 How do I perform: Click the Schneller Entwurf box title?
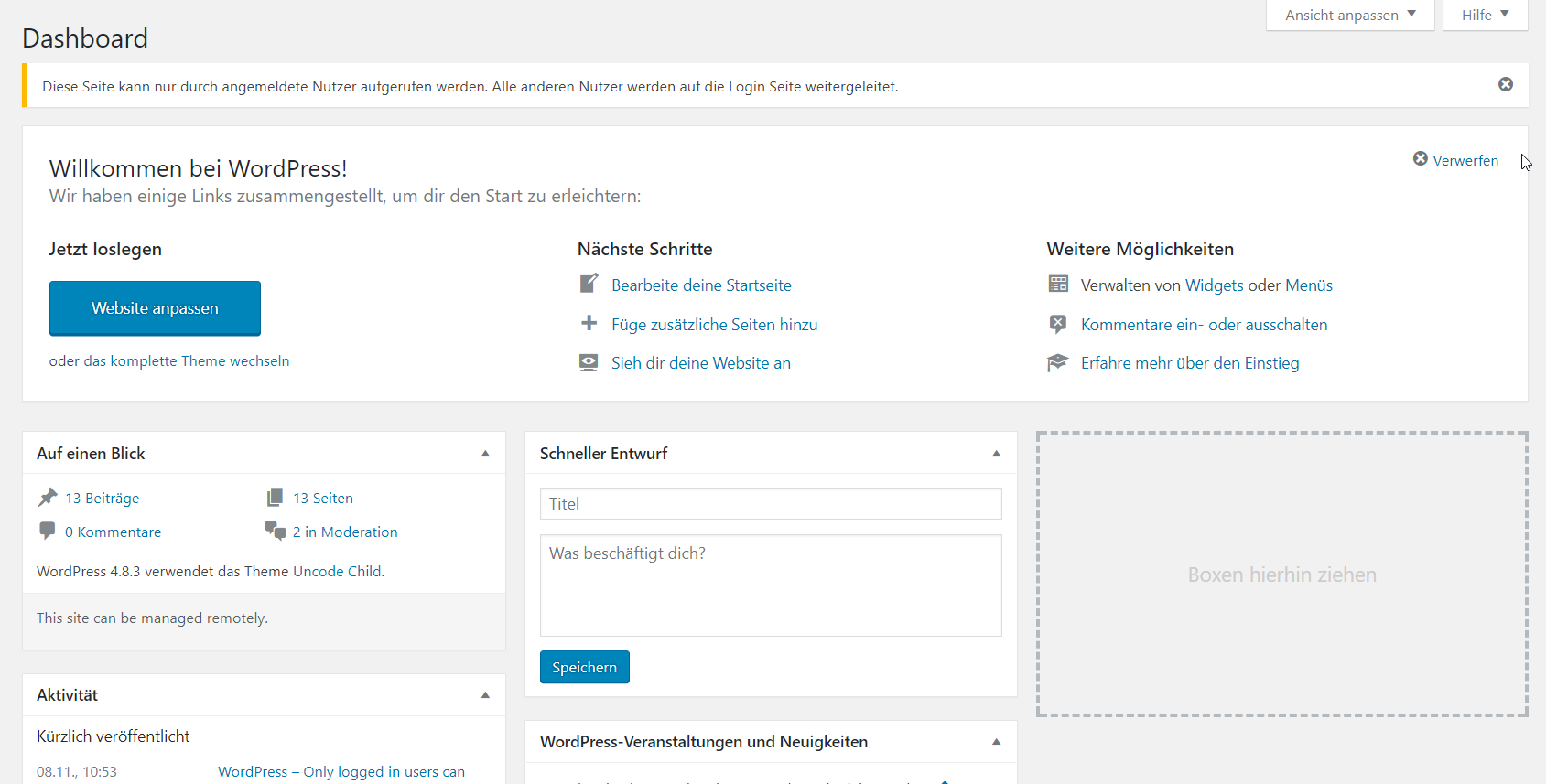coord(603,454)
